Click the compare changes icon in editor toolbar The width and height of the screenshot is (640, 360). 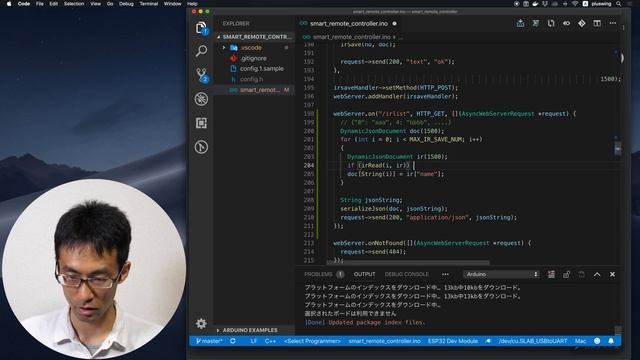tap(551, 23)
